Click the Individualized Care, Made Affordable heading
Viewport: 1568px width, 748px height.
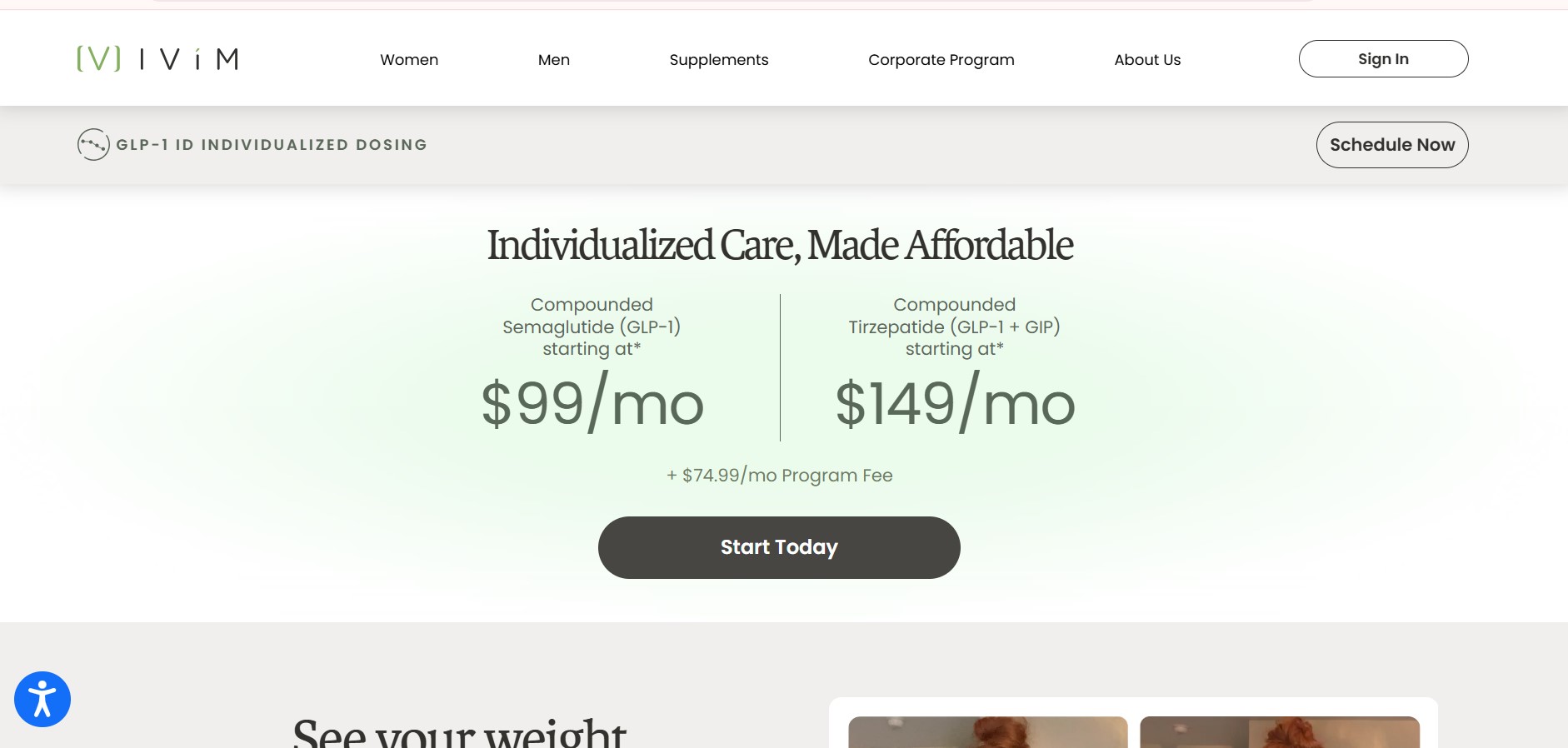point(780,246)
